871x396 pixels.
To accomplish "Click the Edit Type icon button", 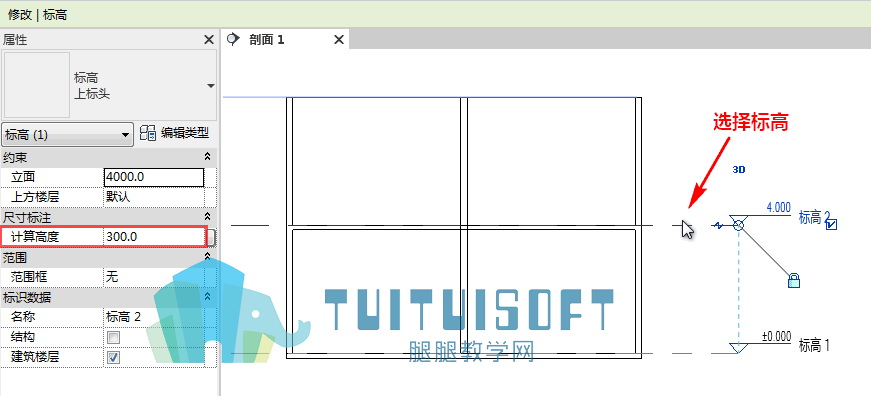I will (148, 133).
